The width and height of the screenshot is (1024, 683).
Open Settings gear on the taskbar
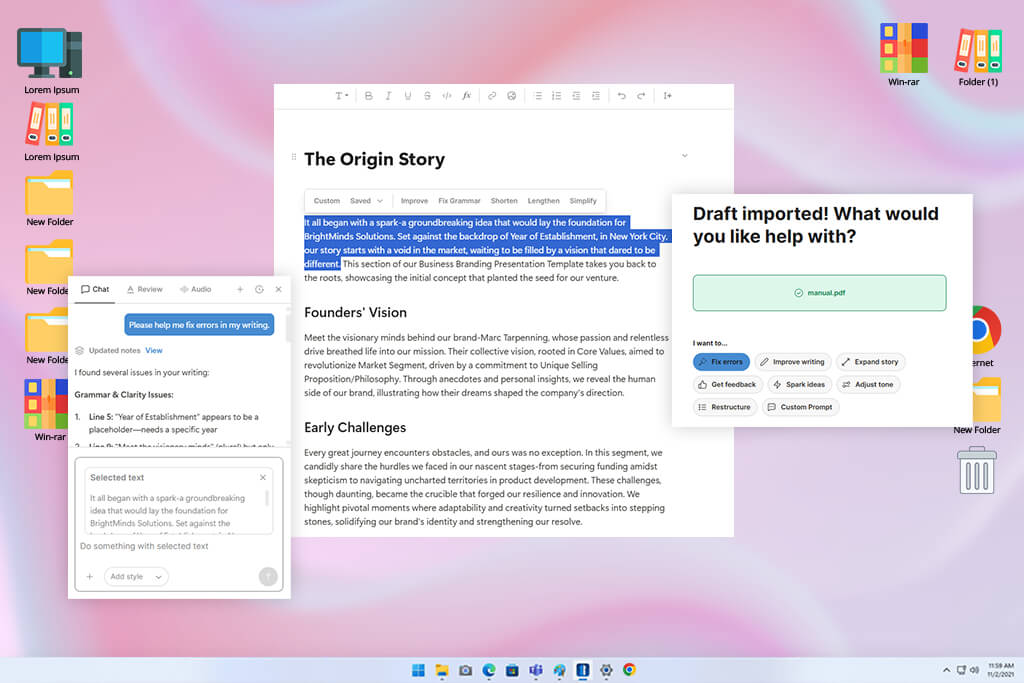click(606, 670)
